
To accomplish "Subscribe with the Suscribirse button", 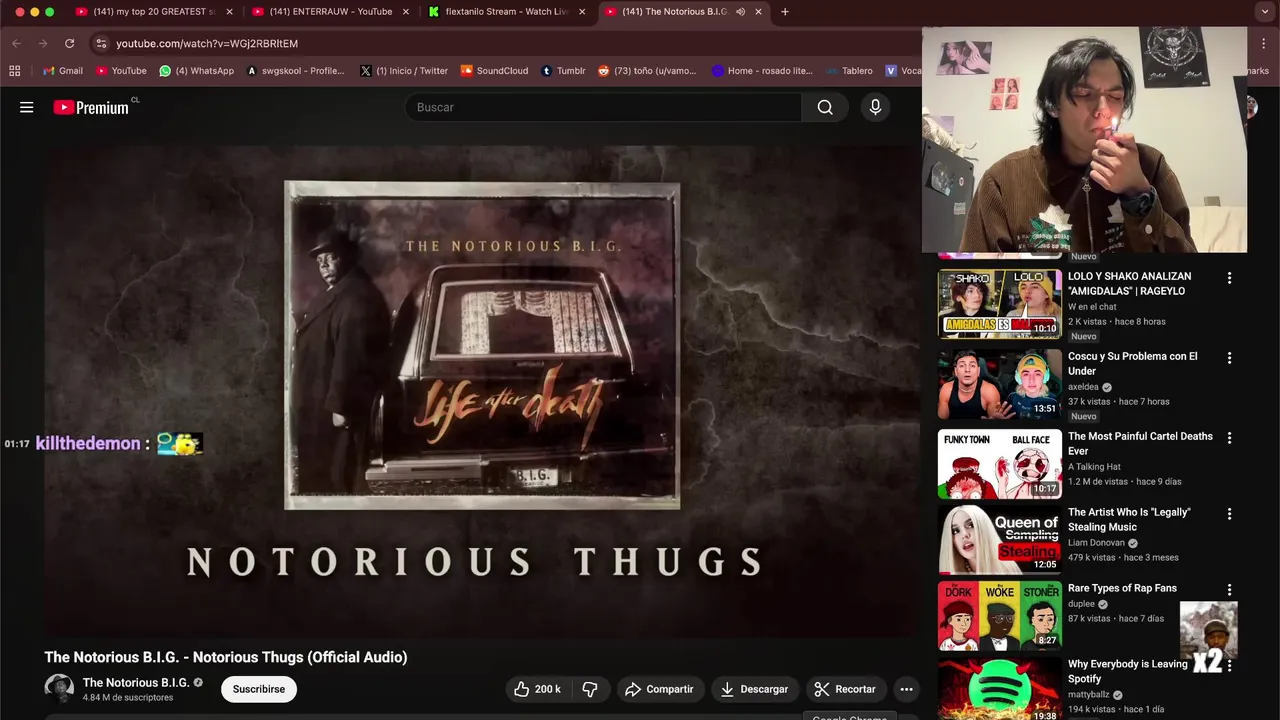I will [x=259, y=689].
